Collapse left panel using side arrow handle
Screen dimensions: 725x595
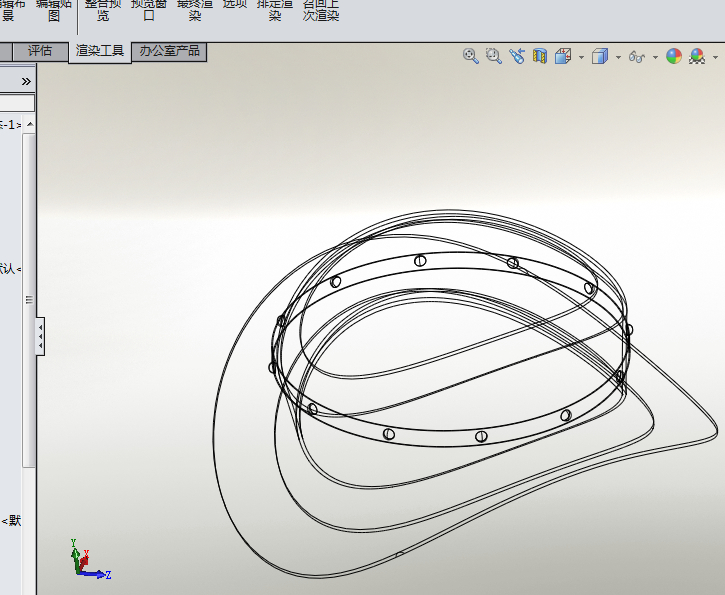point(41,337)
